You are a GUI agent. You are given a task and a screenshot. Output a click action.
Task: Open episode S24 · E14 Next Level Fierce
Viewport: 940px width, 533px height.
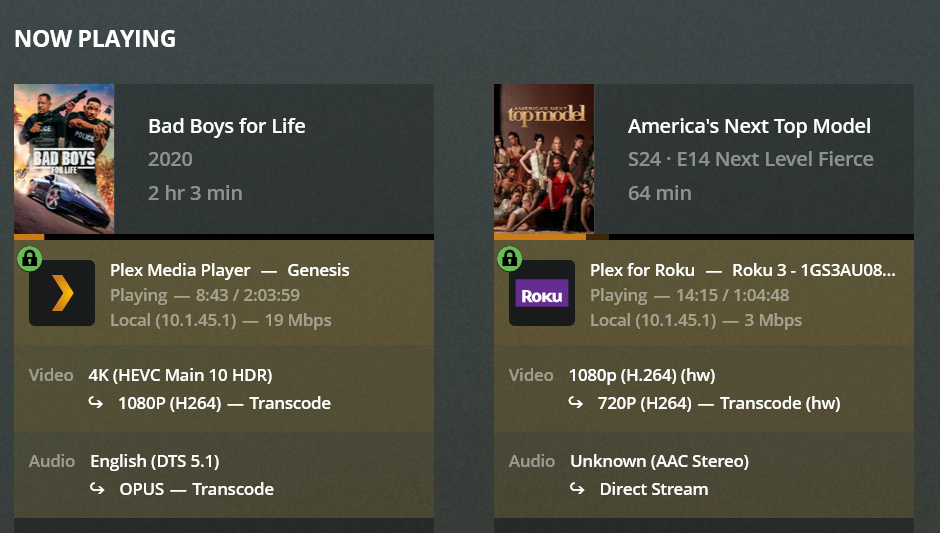(x=751, y=159)
